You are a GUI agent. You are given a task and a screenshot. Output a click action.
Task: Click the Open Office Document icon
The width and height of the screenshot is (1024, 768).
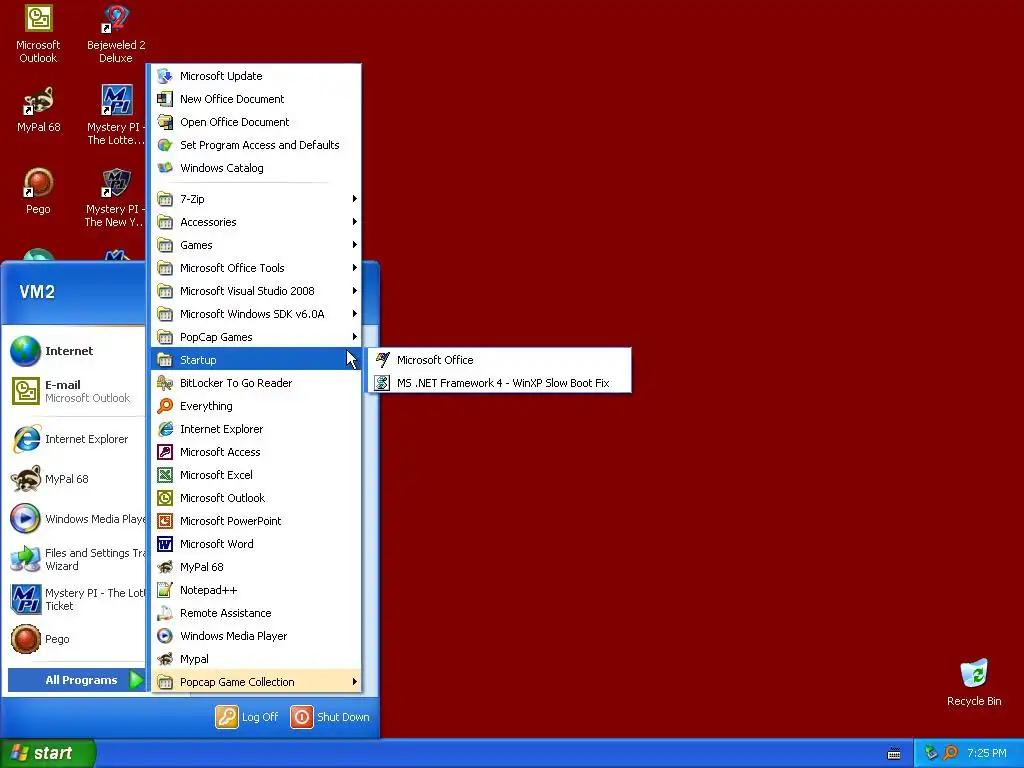[165, 121]
